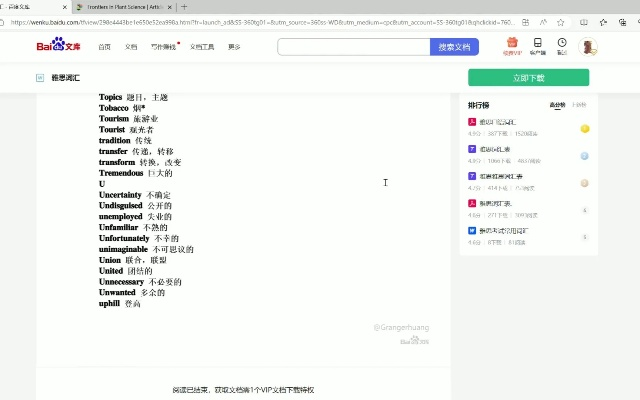This screenshot has width=640, height=400.
Task: Click the 搜索文档 search button
Action: click(454, 47)
